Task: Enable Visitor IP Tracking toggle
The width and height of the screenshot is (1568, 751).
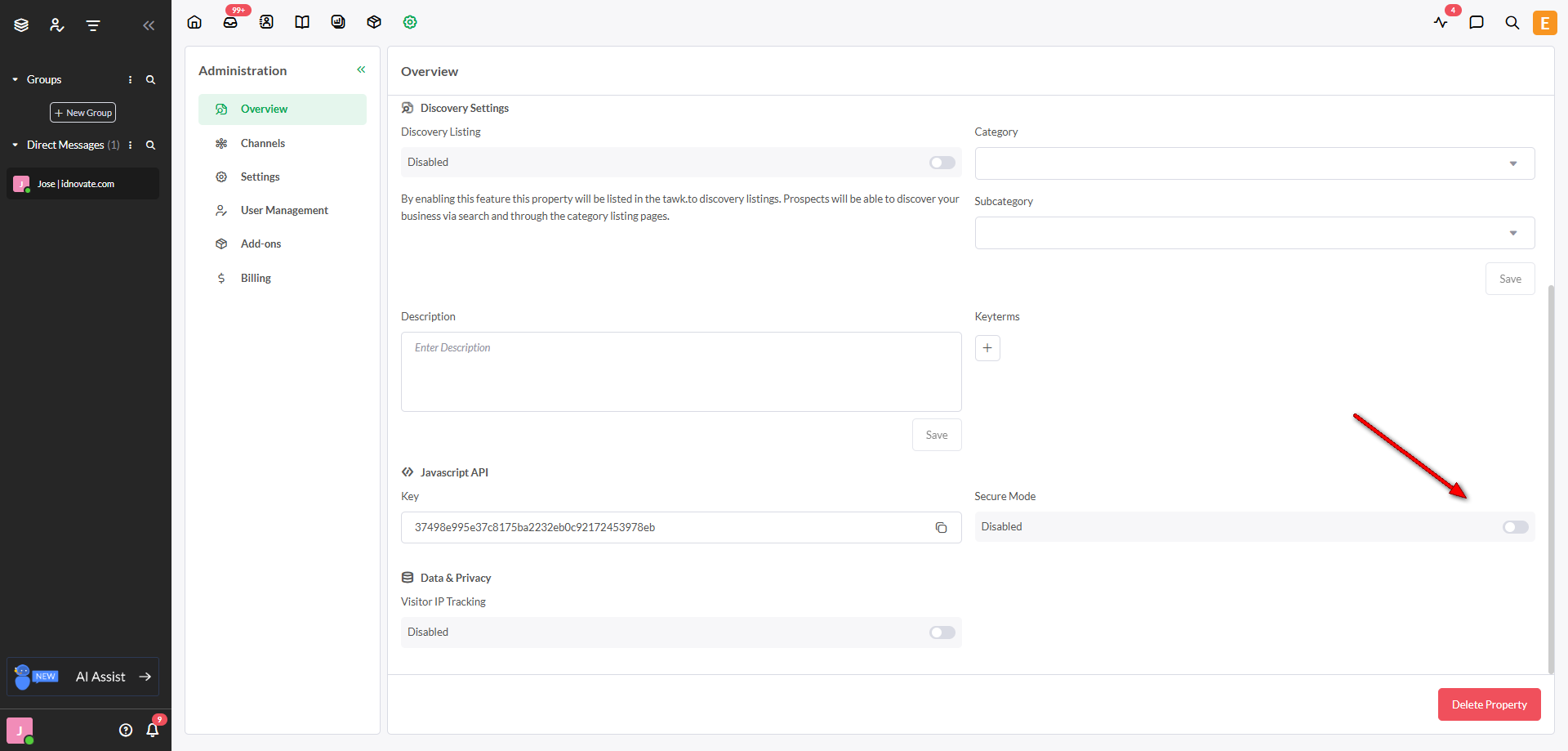Action: (x=942, y=633)
